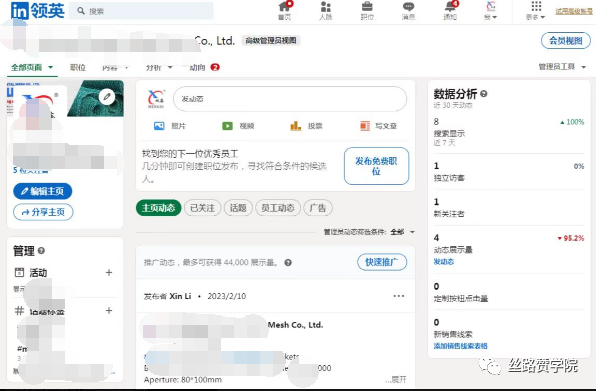Add a new 活动 with plus icon
The width and height of the screenshot is (596, 391).
[x=109, y=272]
